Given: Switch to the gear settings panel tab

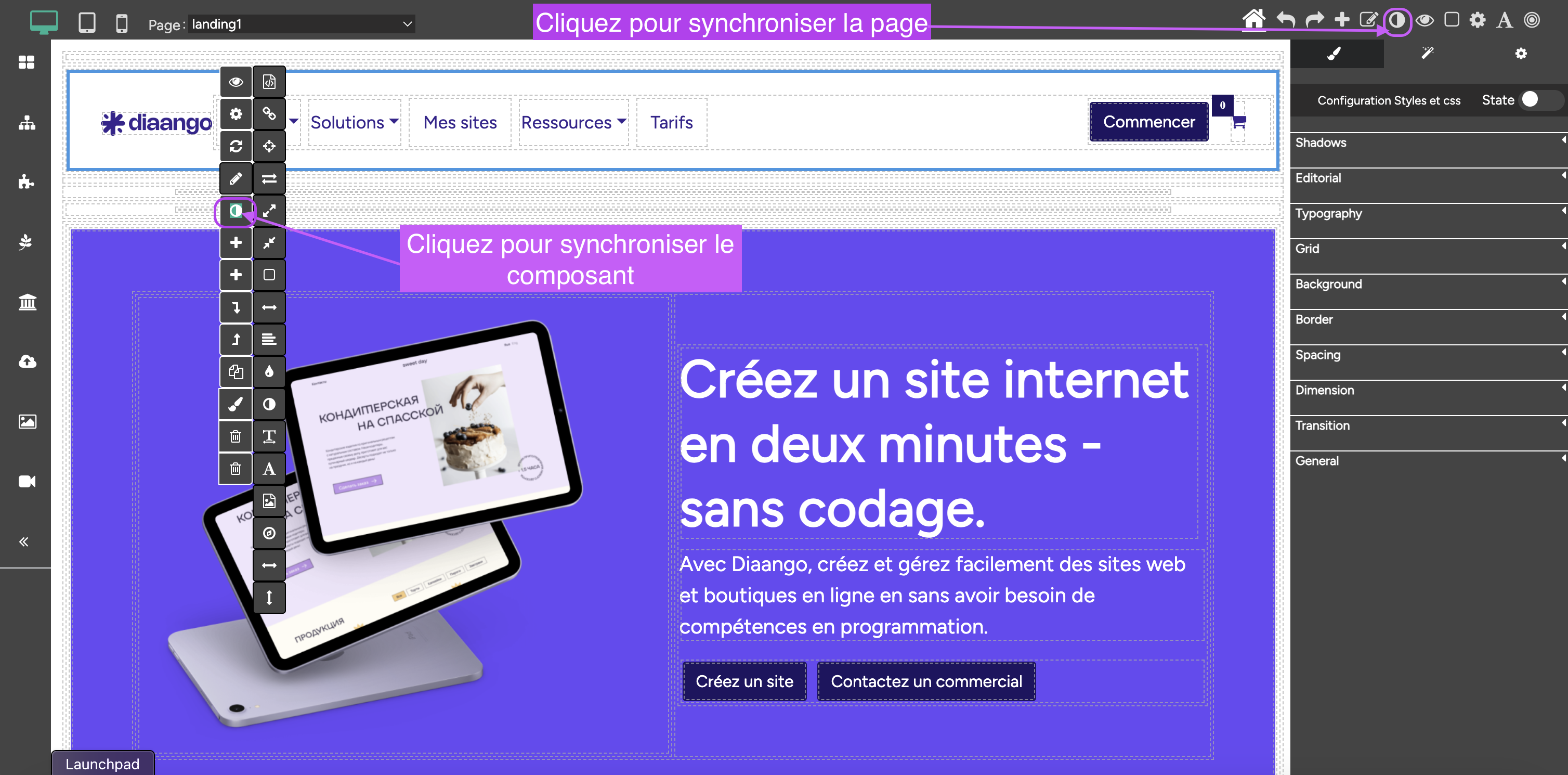Looking at the screenshot, I should point(1521,54).
